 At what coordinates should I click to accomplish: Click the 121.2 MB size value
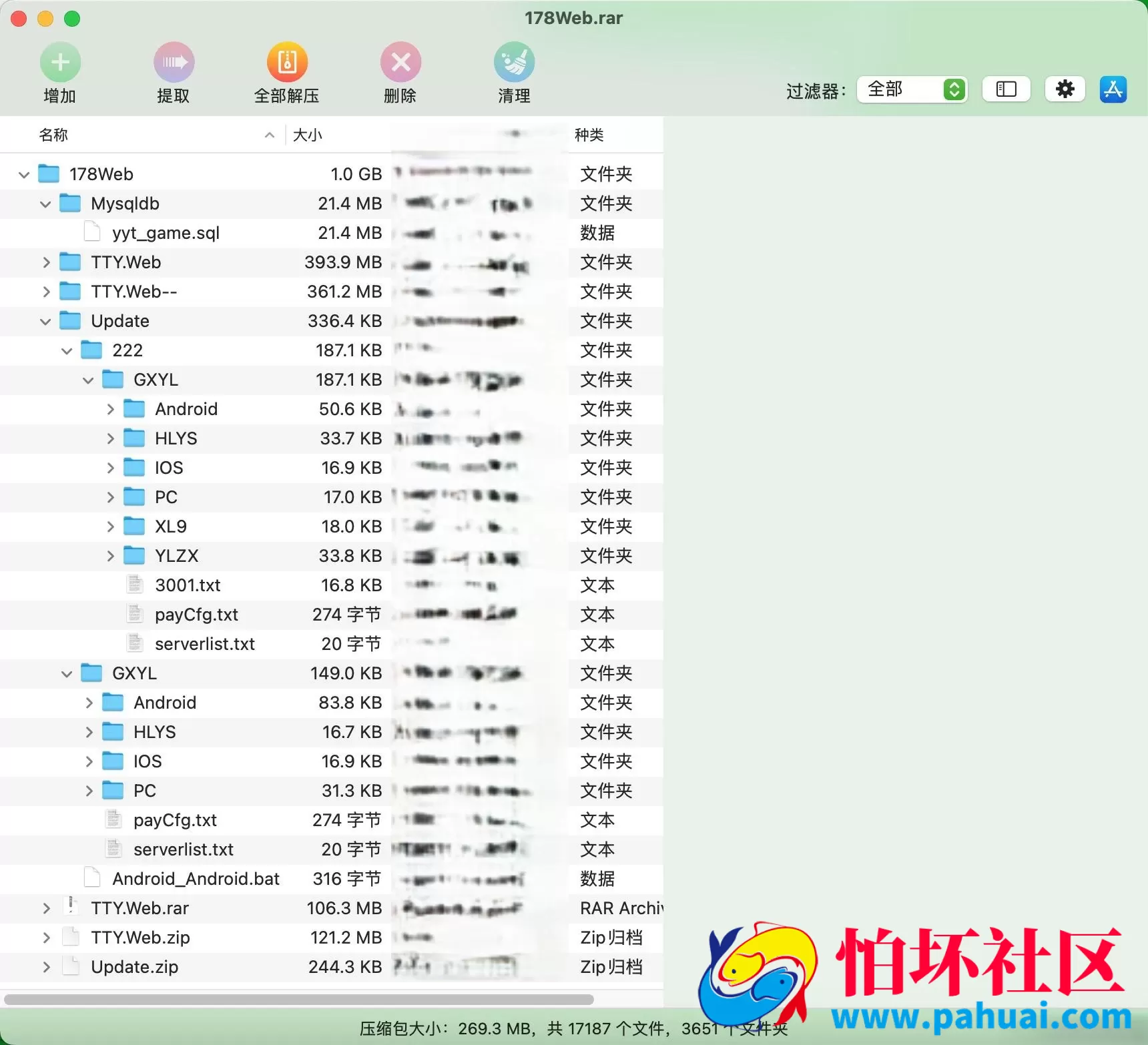346,938
